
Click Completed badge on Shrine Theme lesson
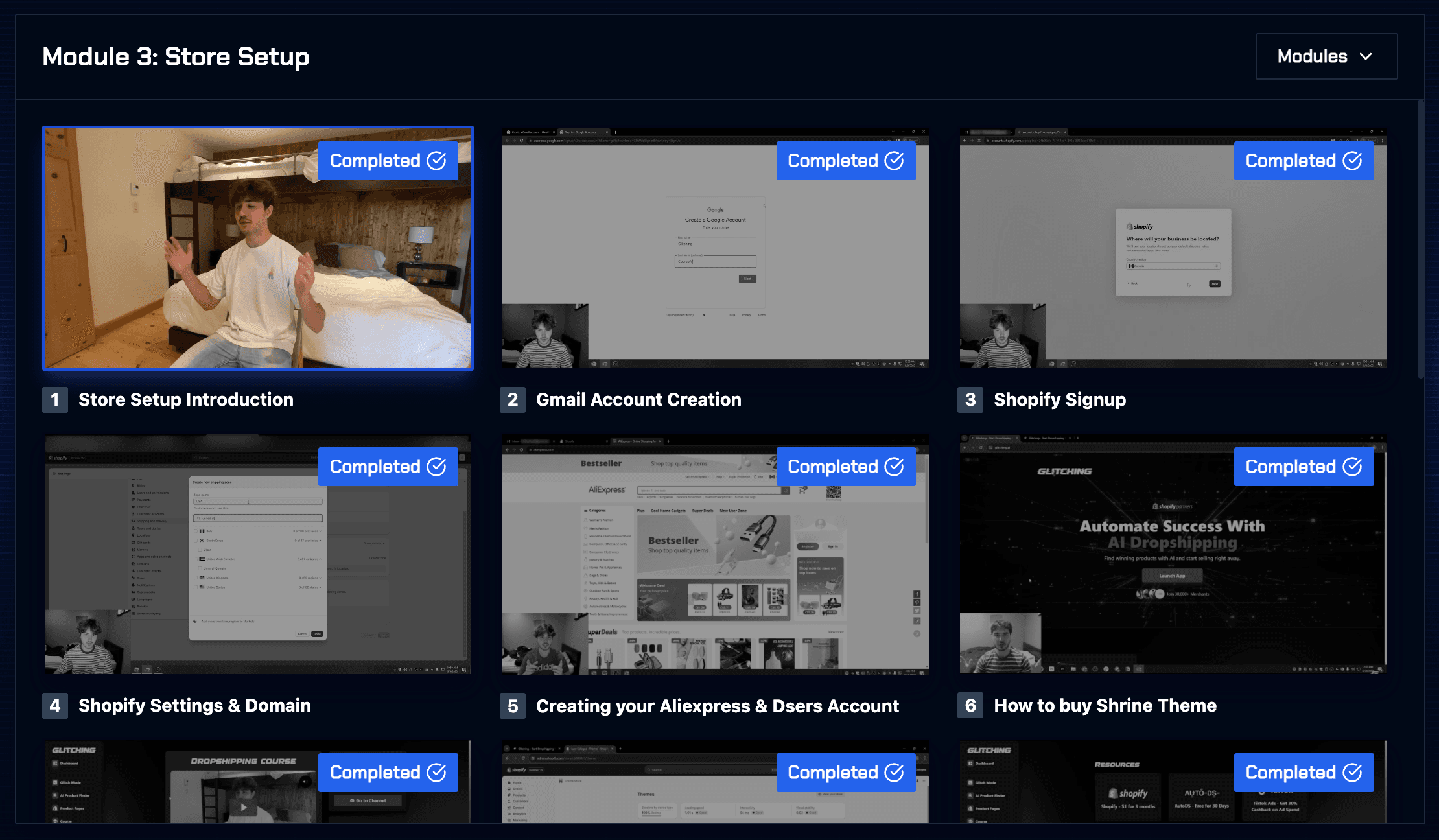(x=1304, y=467)
